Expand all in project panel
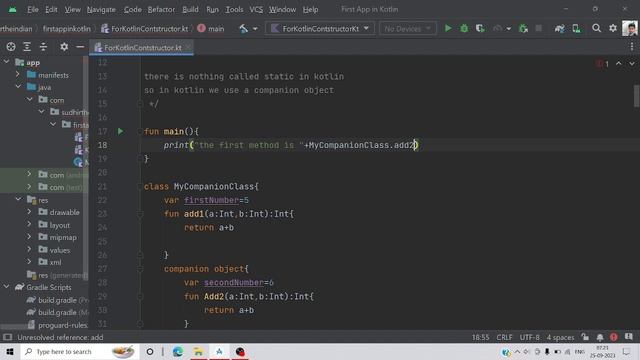640x360 pixels. pyautogui.click(x=27, y=47)
